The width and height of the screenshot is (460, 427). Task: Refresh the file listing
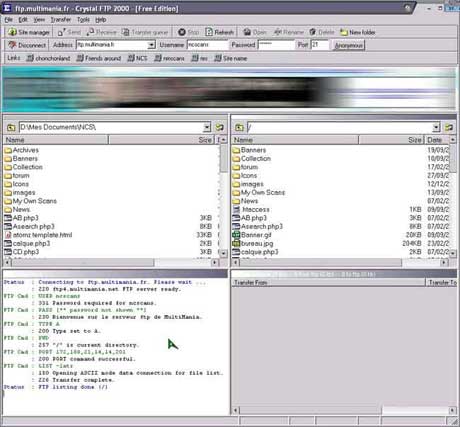(x=220, y=32)
